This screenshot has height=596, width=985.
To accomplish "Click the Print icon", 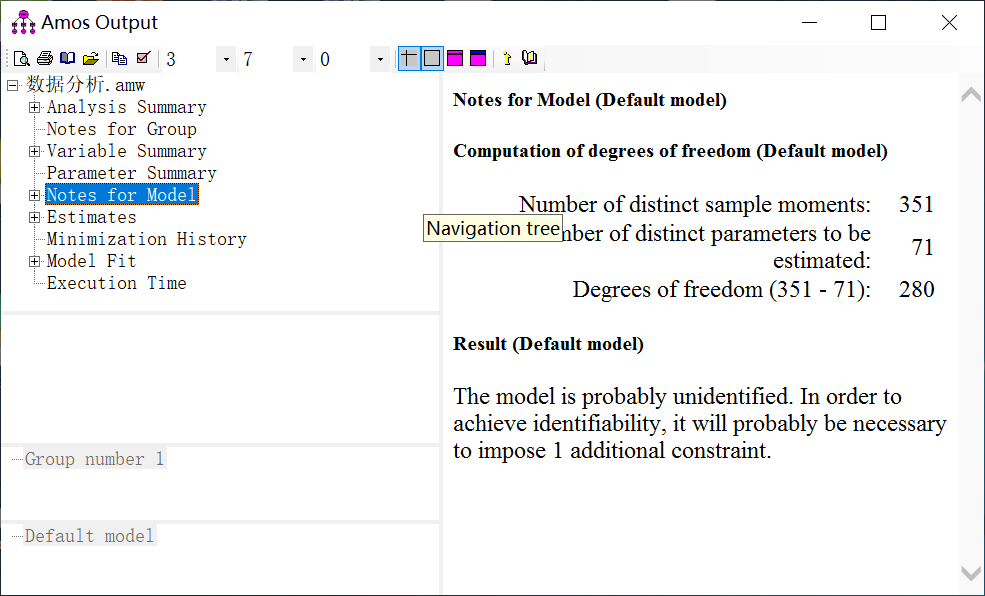I will coord(45,58).
